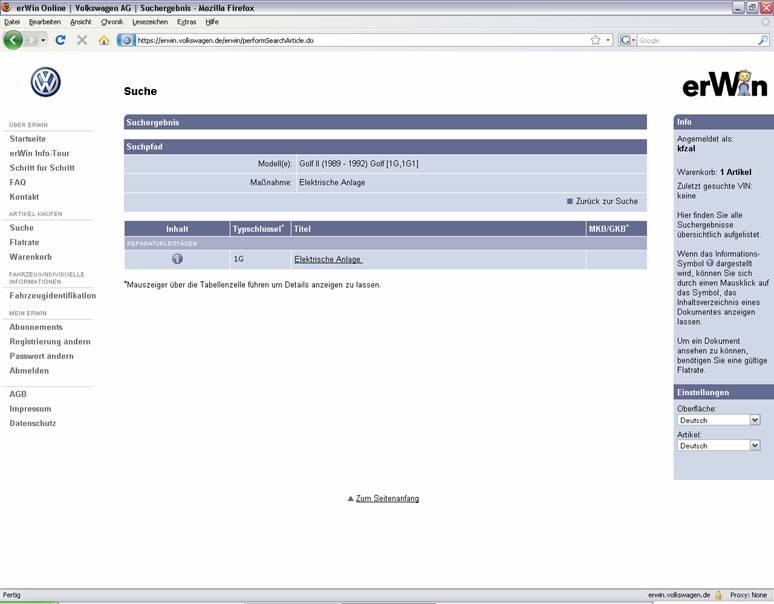Open the document info symbol for 1G

pyautogui.click(x=177, y=259)
